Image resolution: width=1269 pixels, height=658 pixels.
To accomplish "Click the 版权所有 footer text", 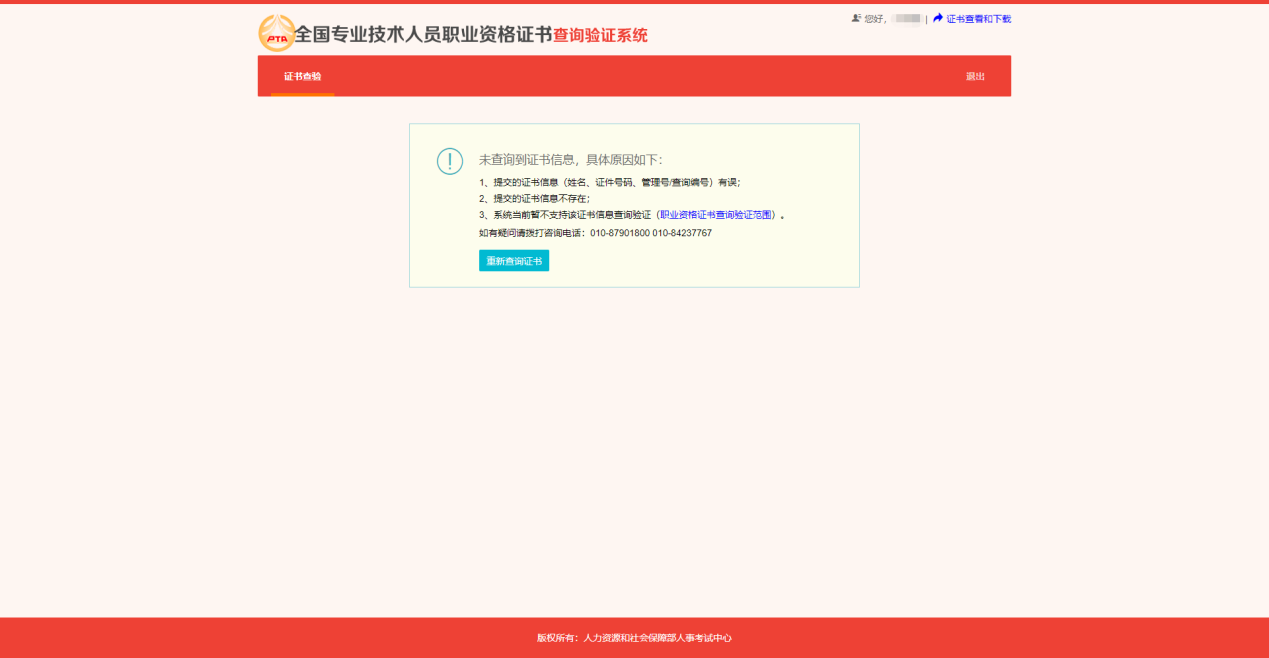I will point(557,638).
